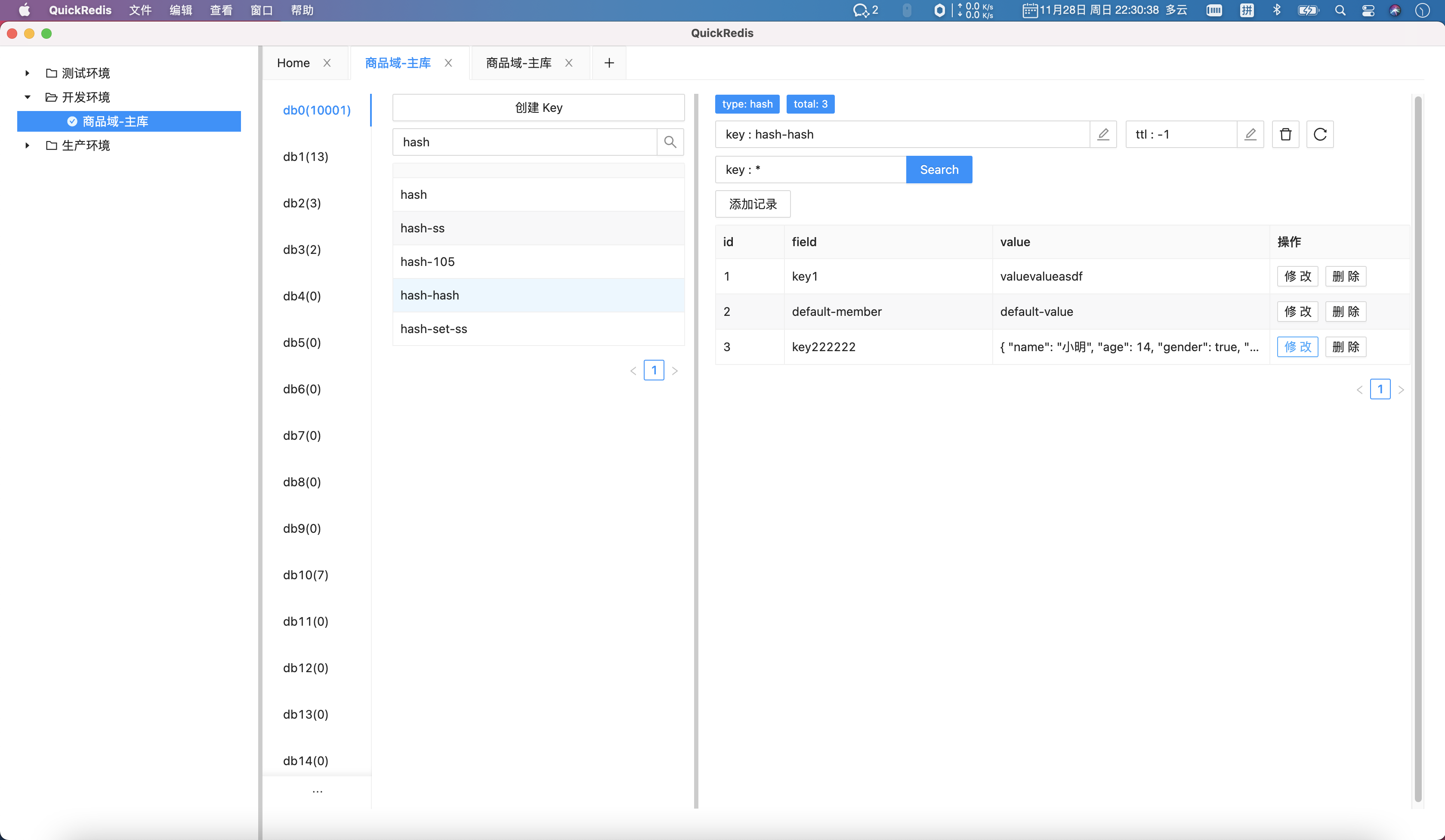Click the plus icon to add tab
Screen dimensions: 1445x840
point(609,63)
